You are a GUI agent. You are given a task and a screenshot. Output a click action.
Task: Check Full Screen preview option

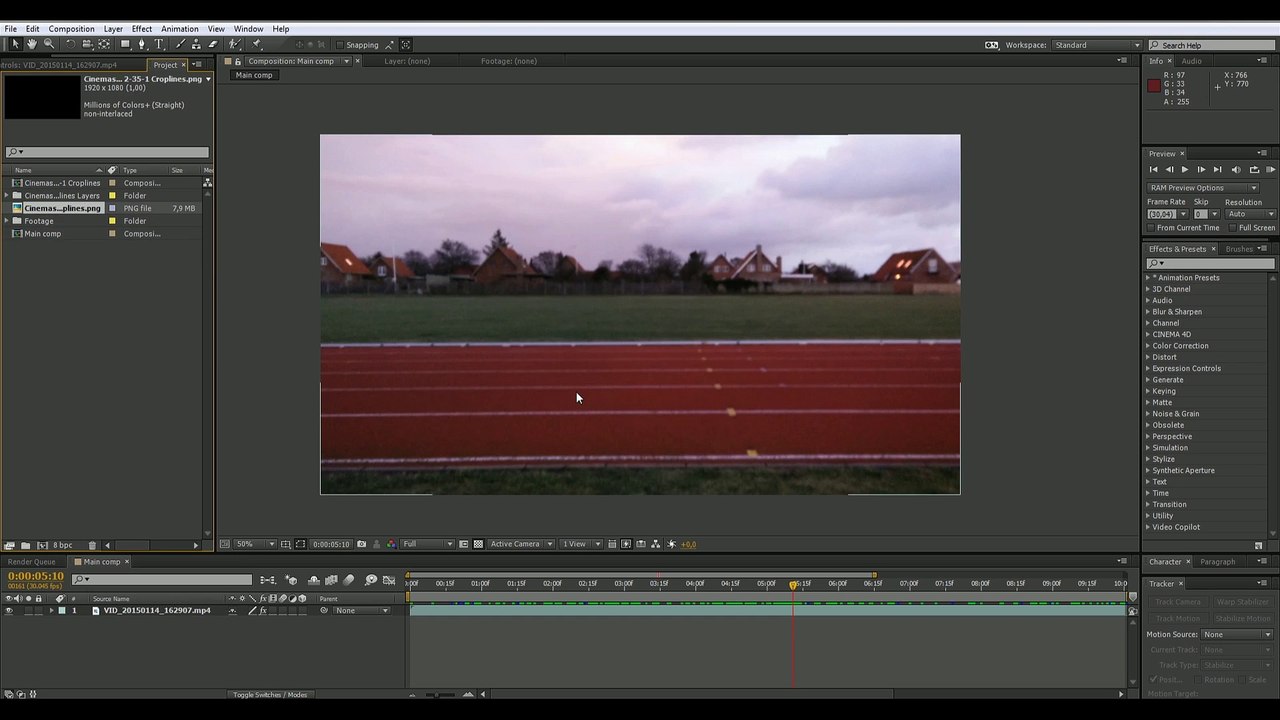tap(1233, 228)
